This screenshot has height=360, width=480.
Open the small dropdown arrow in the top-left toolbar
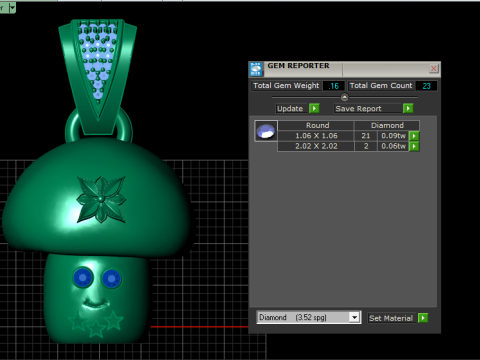click(12, 7)
